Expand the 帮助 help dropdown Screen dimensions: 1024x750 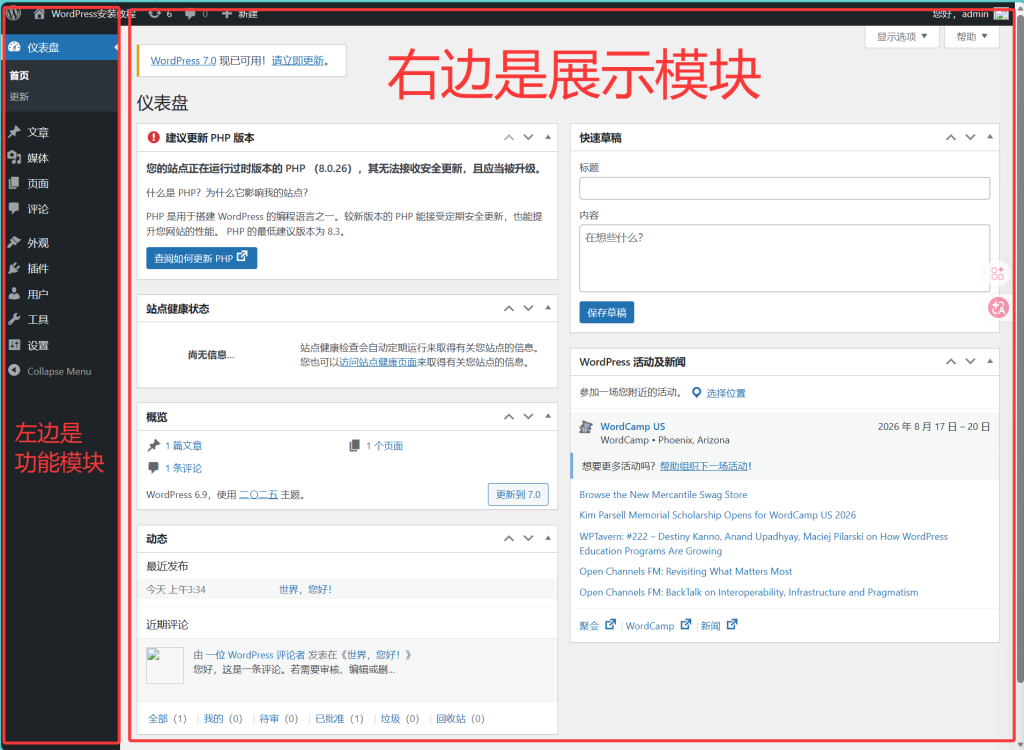click(x=972, y=37)
